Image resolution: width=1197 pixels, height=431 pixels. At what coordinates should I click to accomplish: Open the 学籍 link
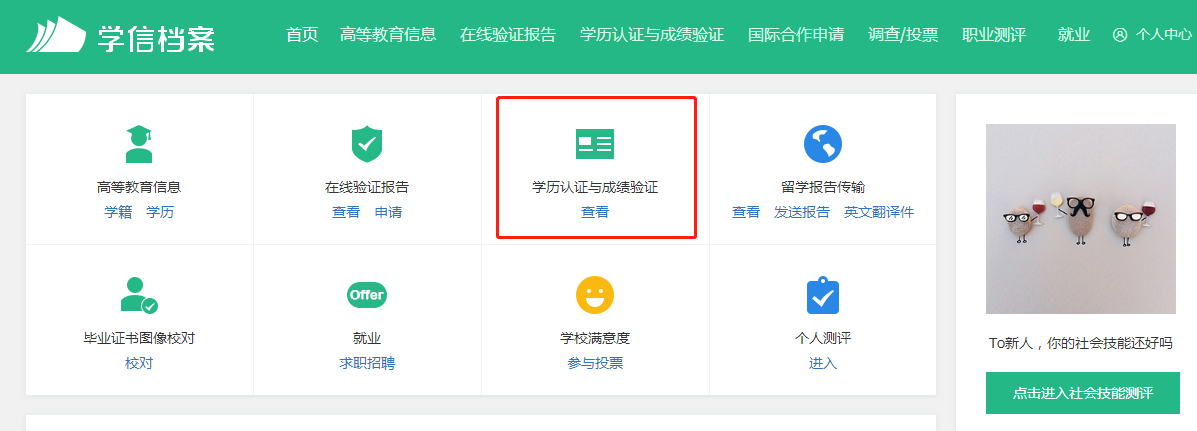click(118, 212)
